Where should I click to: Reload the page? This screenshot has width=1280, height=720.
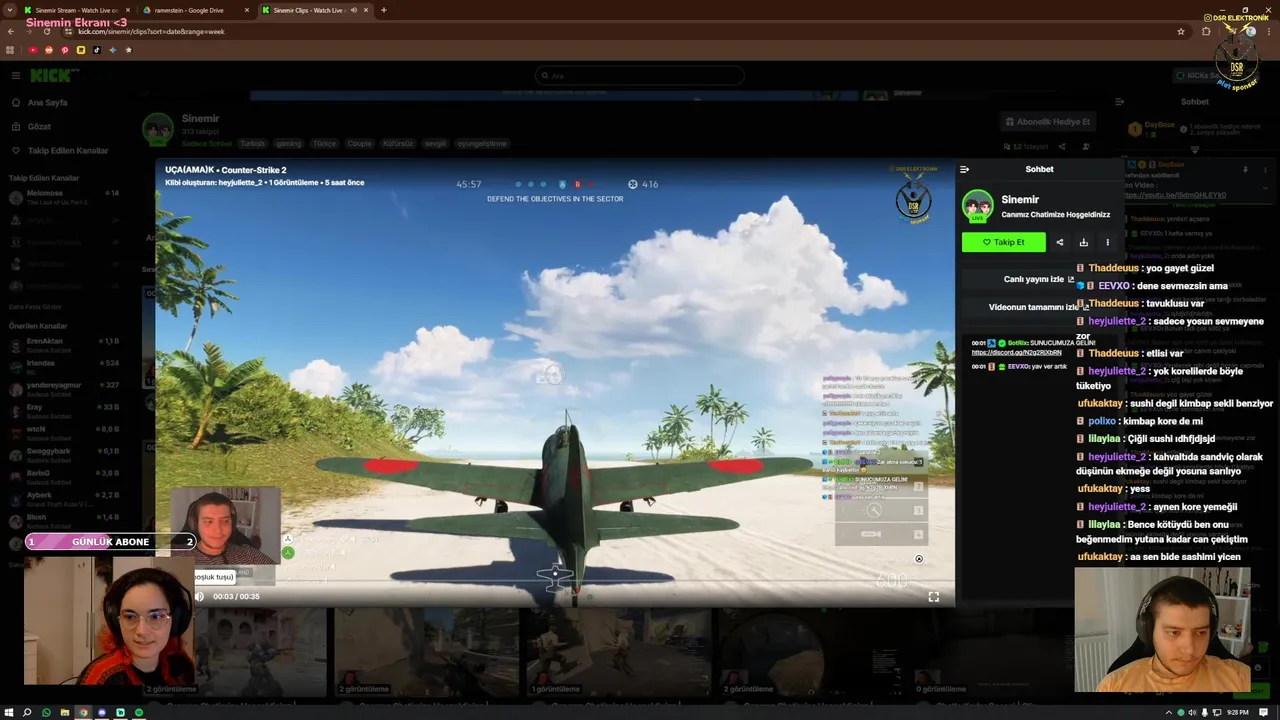pyautogui.click(x=46, y=31)
